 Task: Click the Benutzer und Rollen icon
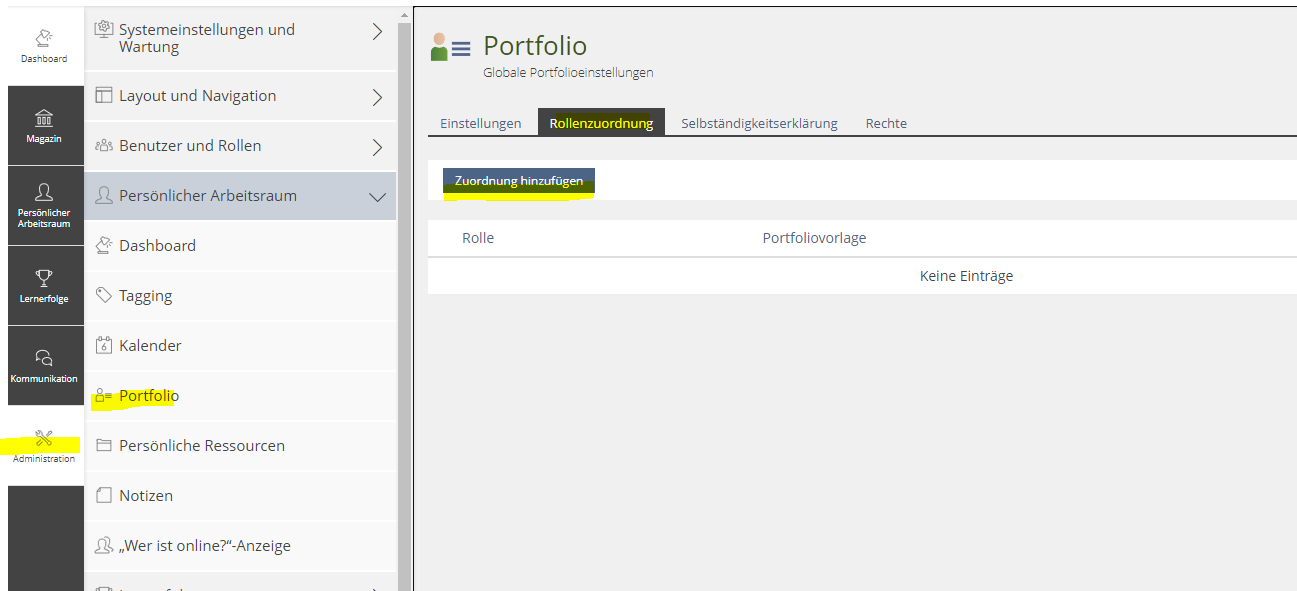coord(103,145)
